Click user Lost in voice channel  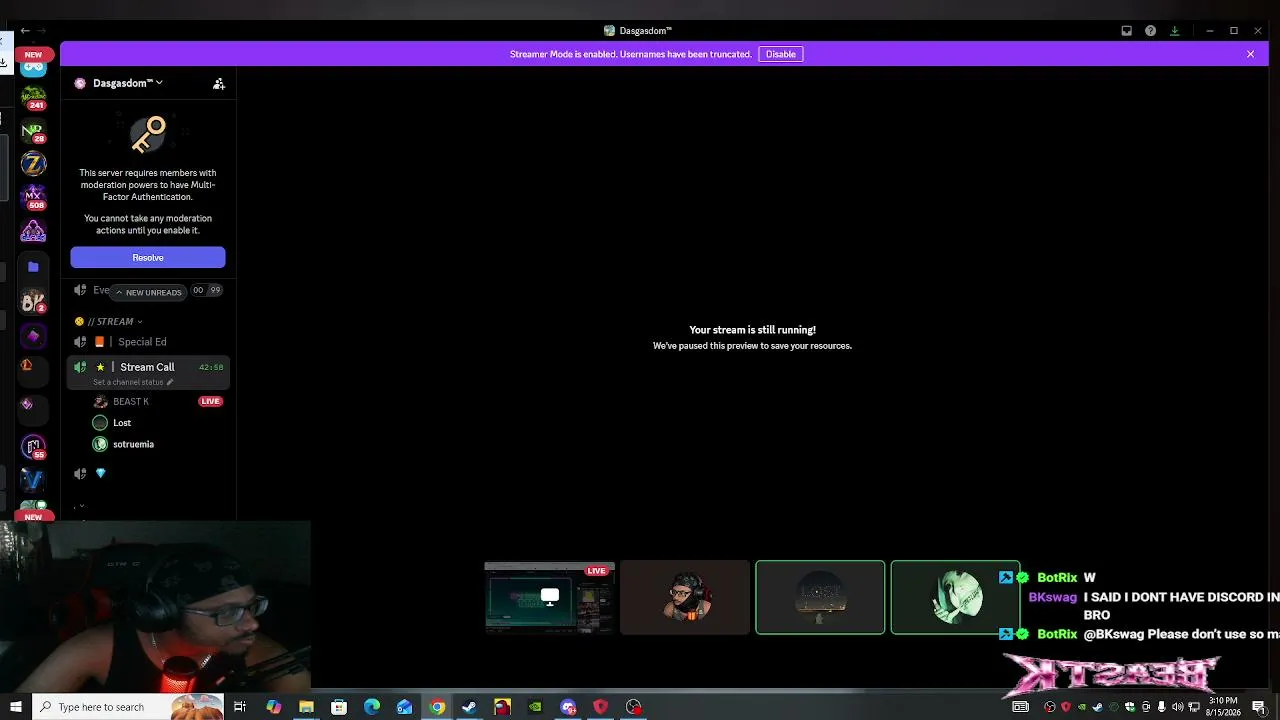[x=112, y=423]
